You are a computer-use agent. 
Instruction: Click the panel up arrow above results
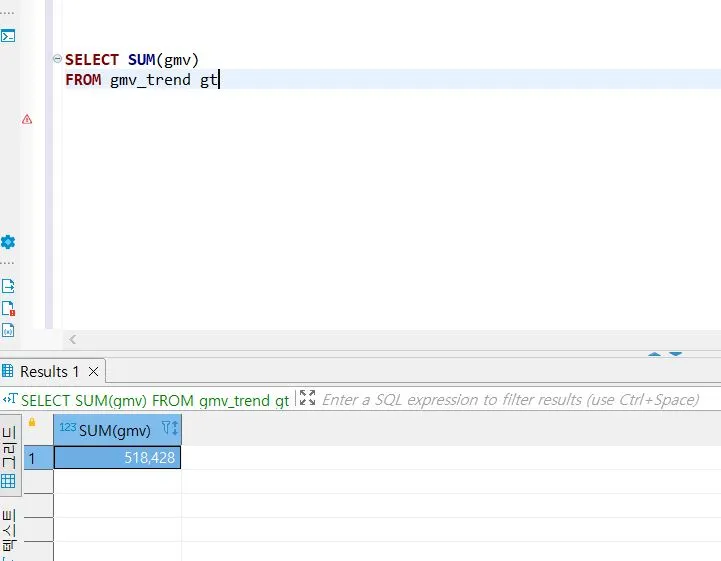pos(654,354)
